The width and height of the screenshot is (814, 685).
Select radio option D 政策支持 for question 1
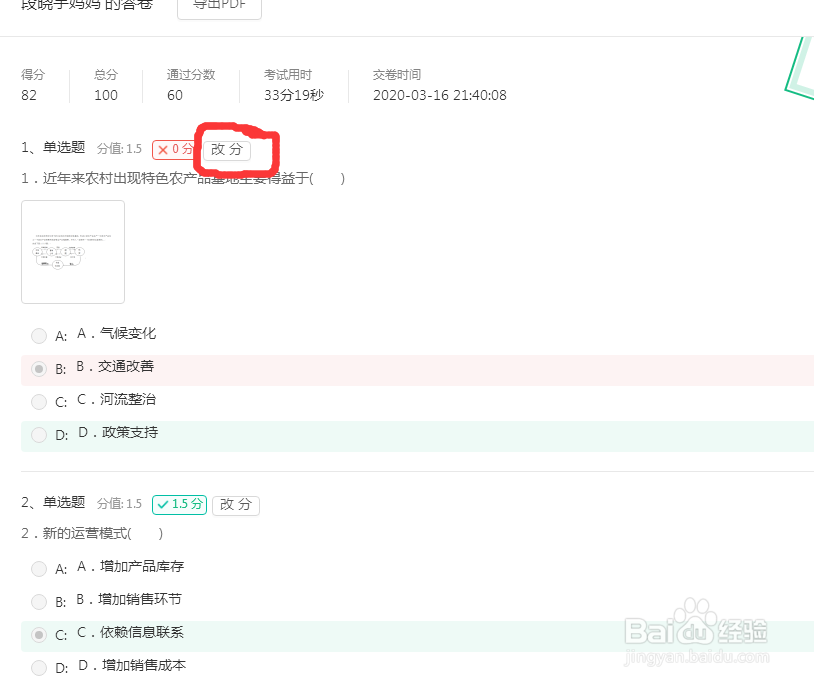(x=38, y=435)
